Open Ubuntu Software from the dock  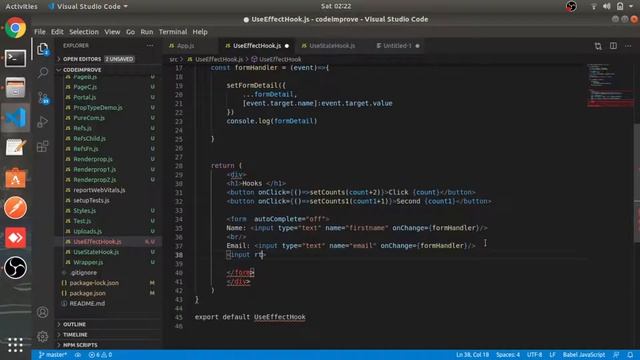[16, 178]
